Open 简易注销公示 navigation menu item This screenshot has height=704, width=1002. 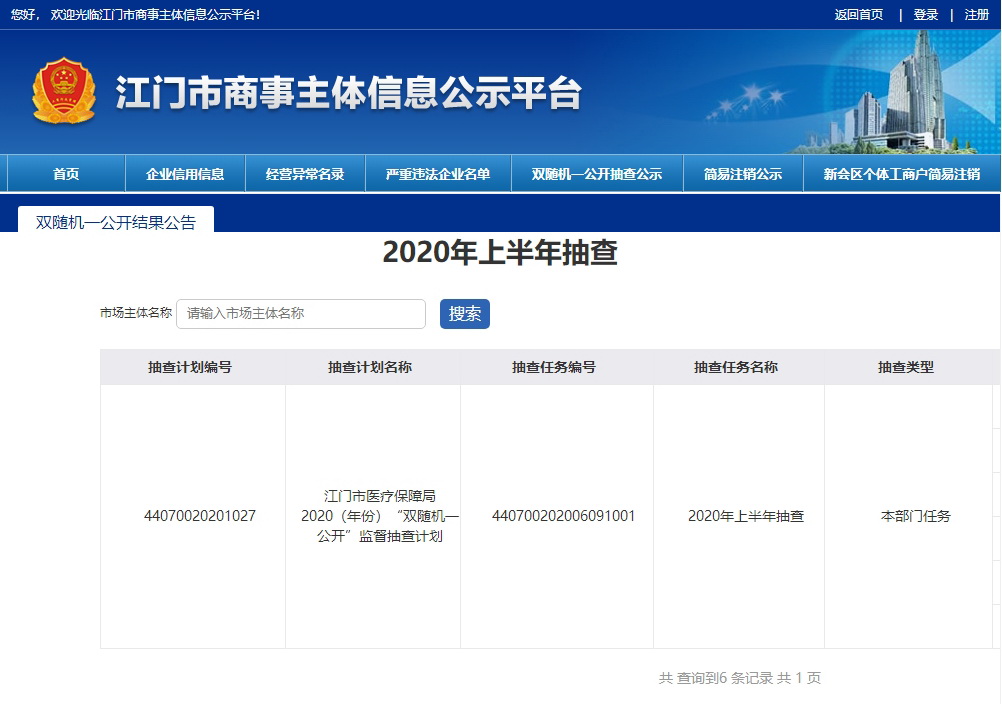(744, 172)
